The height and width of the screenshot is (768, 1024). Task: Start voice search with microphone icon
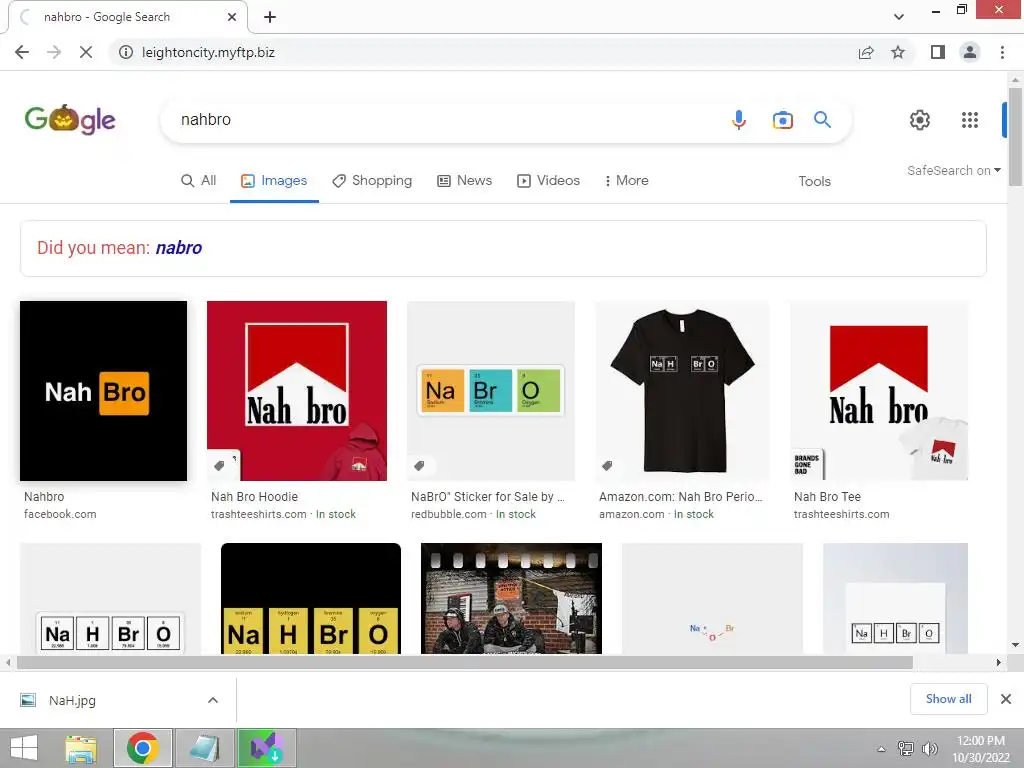739,120
